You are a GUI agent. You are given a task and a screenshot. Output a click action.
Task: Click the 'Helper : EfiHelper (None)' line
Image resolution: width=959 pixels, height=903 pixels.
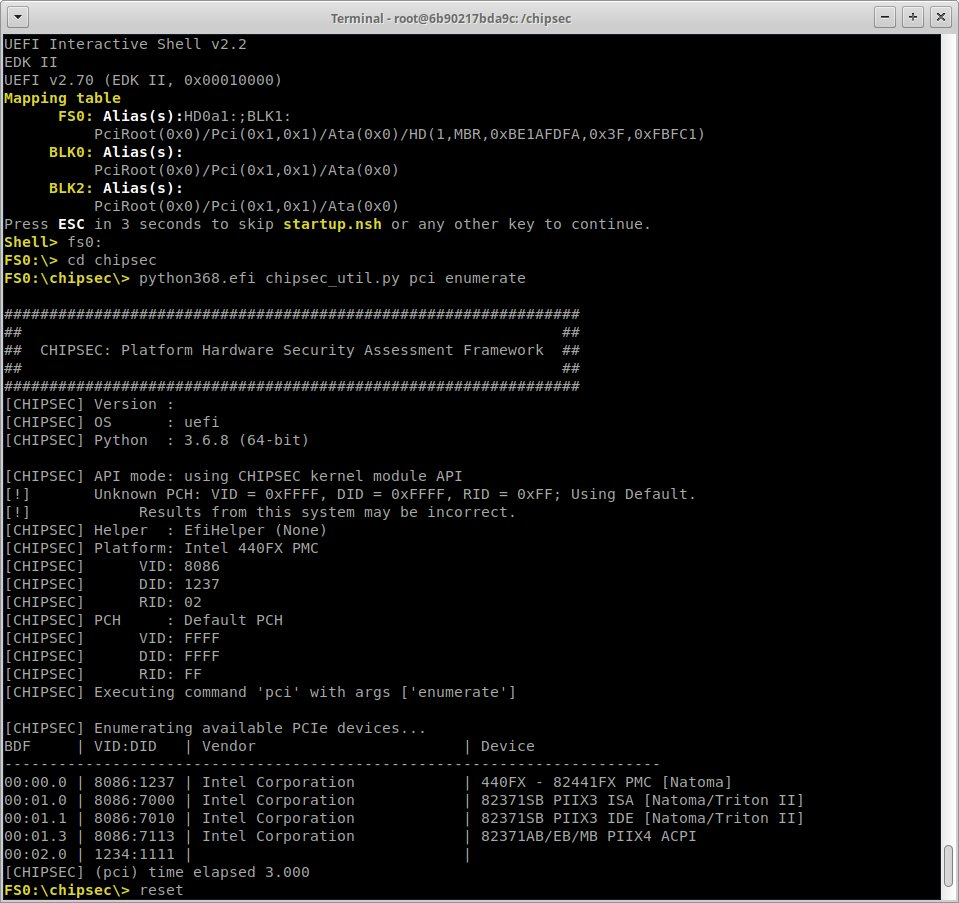click(166, 530)
